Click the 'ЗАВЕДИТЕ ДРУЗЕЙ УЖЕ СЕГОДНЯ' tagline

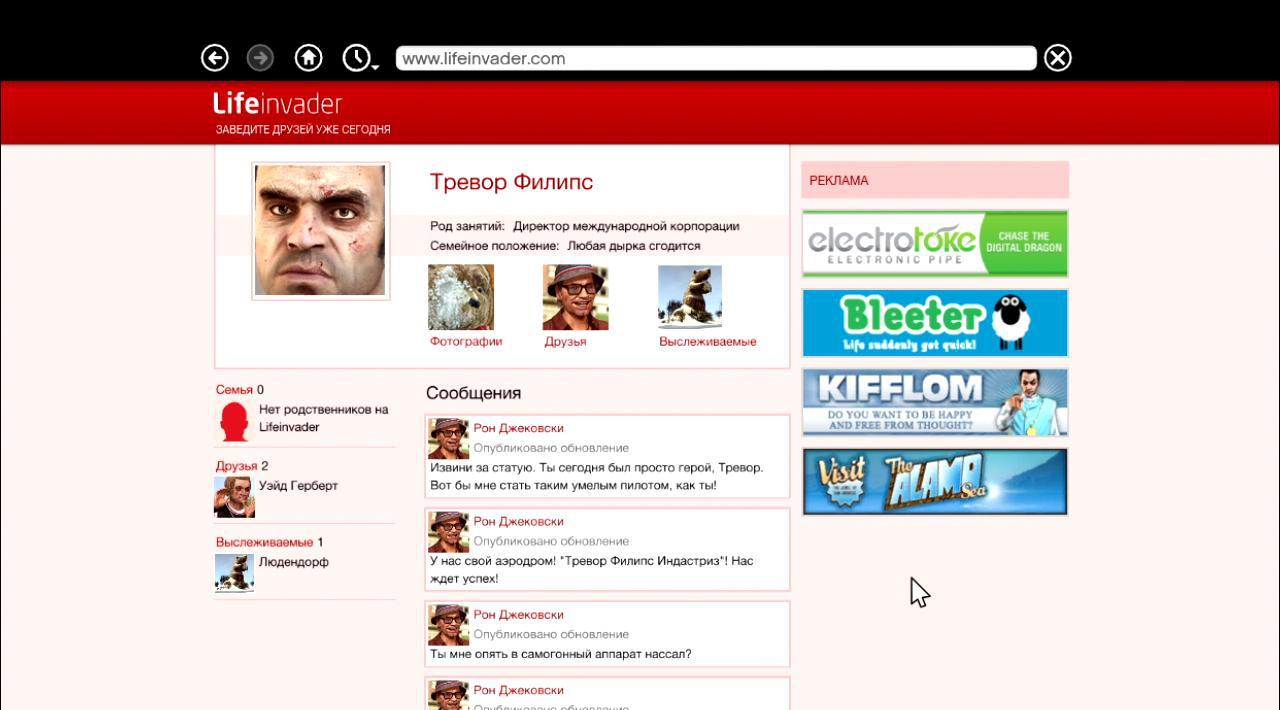(303, 130)
